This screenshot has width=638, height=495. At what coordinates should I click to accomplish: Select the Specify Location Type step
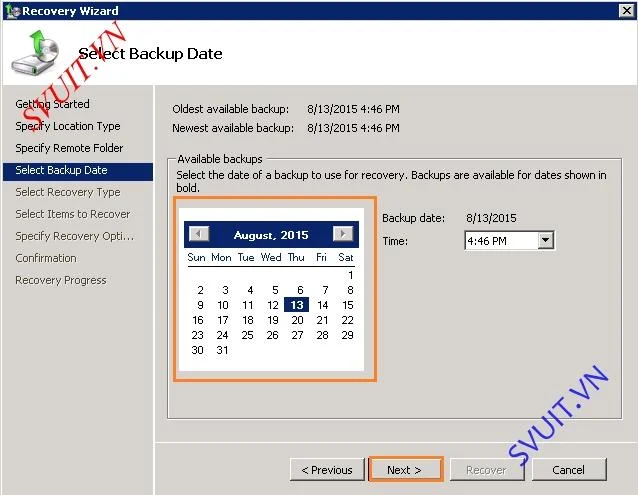click(x=68, y=126)
